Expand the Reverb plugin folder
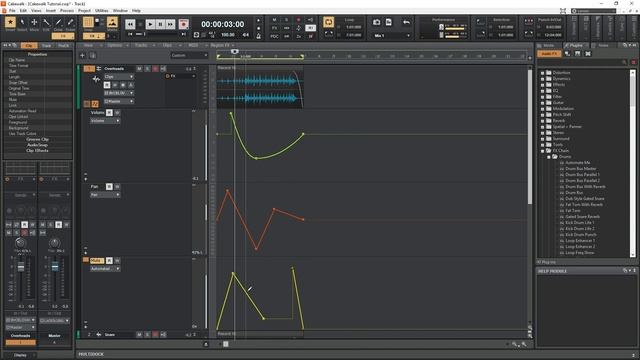640x360 pixels. 542,121
